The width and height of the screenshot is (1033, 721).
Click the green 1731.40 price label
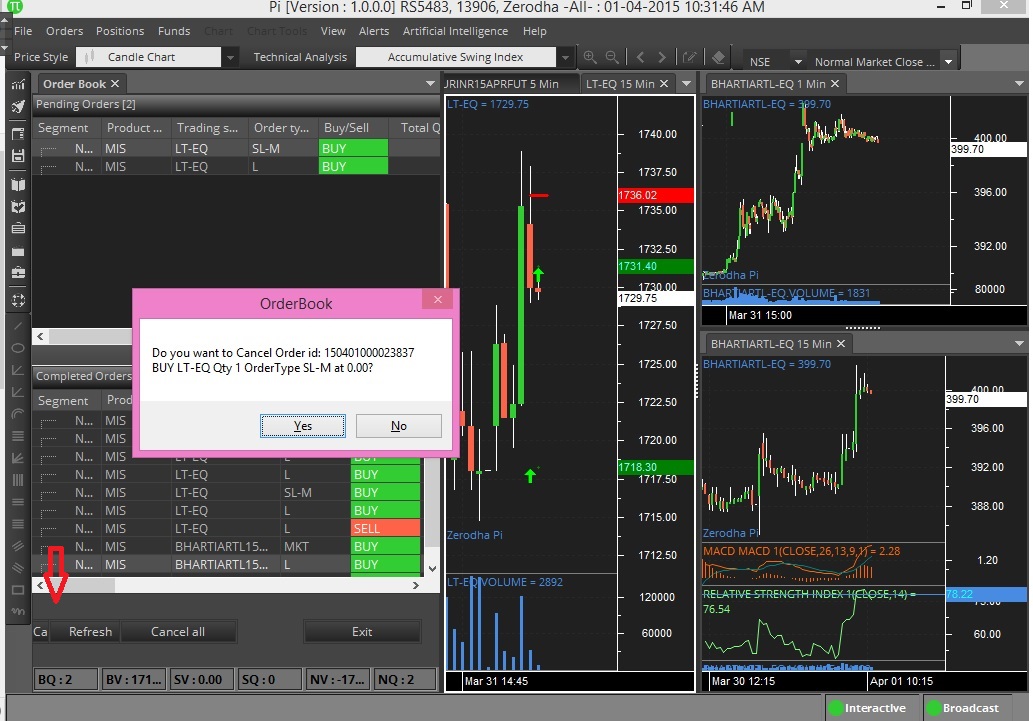pyautogui.click(x=655, y=266)
